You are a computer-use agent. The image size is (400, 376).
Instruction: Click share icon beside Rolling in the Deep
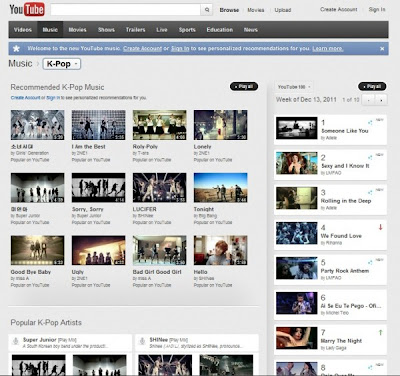coord(370,192)
